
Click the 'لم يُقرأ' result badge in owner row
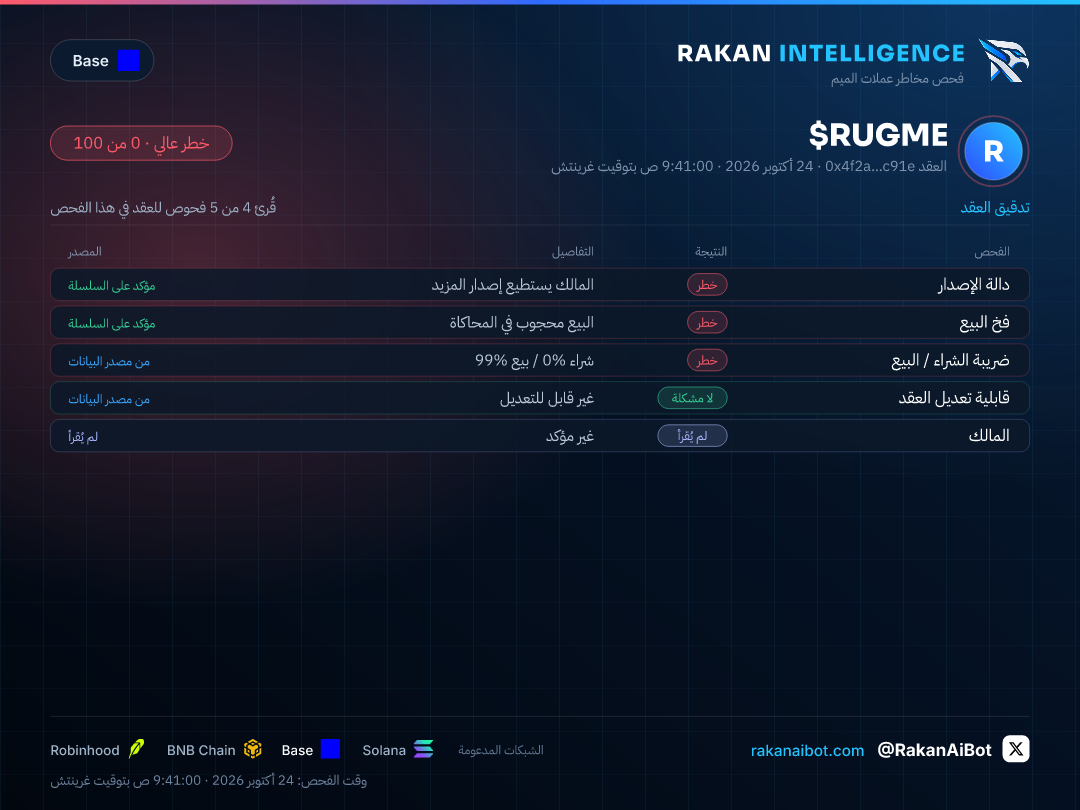click(692, 436)
